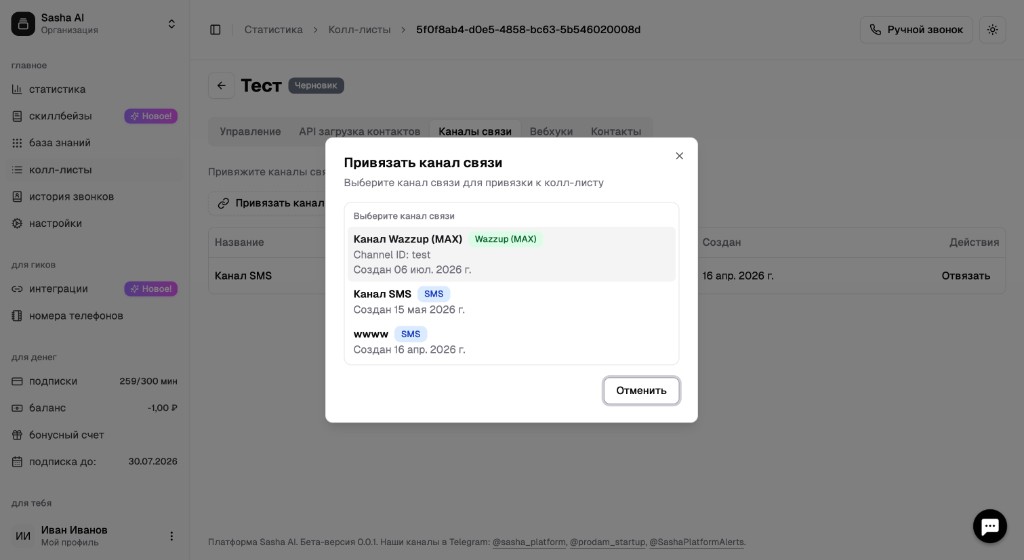Click Отвязать for Канал SMS
The image size is (1024, 560).
965,275
